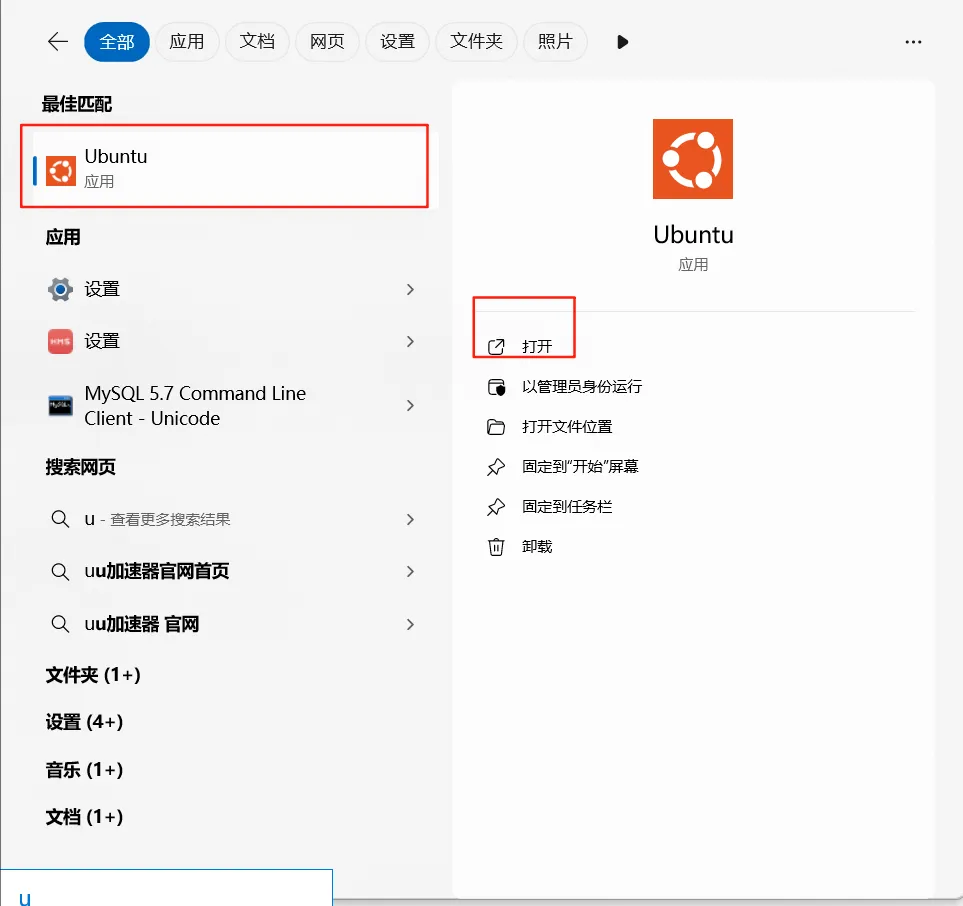The image size is (963, 906).
Task: Click the pushpin icon beside 固定到任务栏
Action: tap(496, 506)
